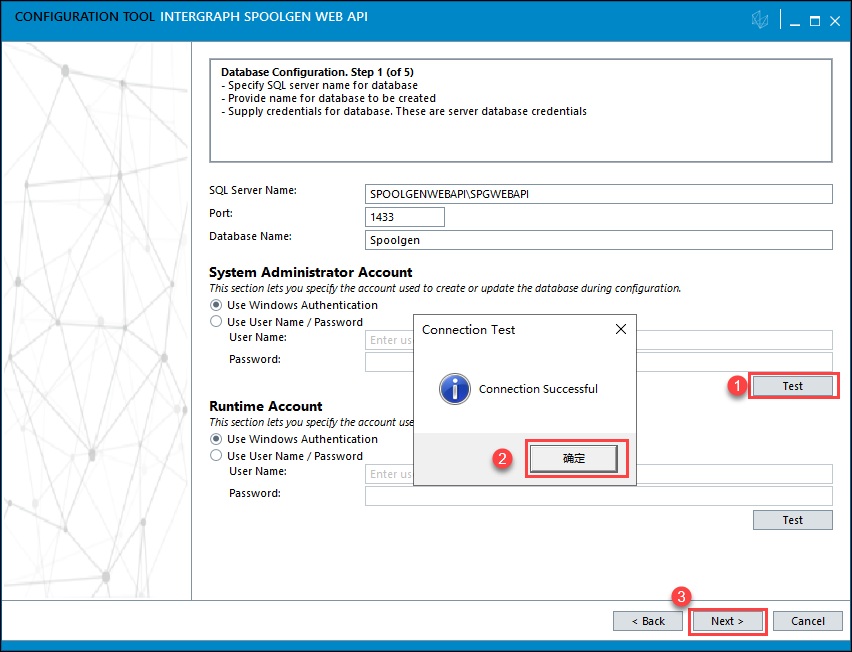
Task: Close the Configuration Tool window
Action: tap(835, 20)
